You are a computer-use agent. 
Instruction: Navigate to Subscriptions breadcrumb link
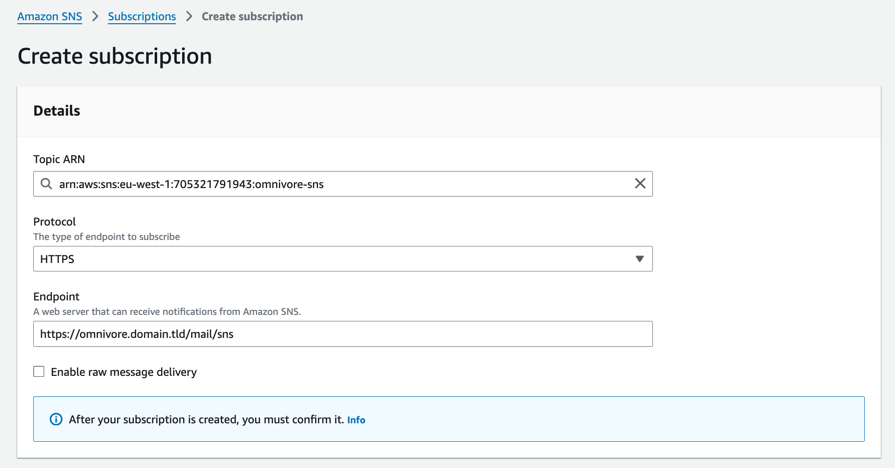142,17
